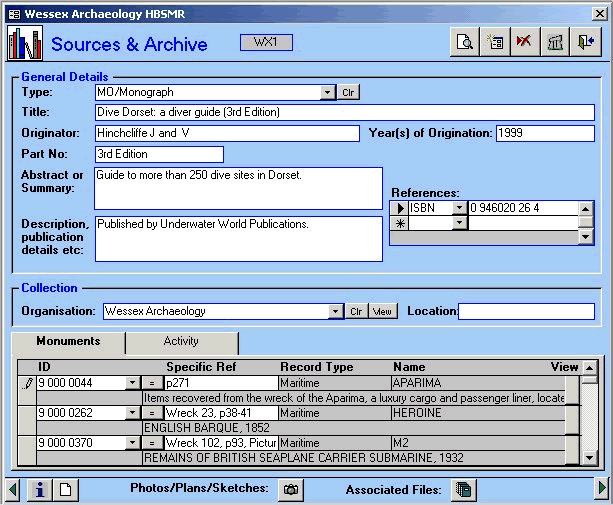Open Photos/Plans/Sketches camera icon
613x505 pixels.
292,489
